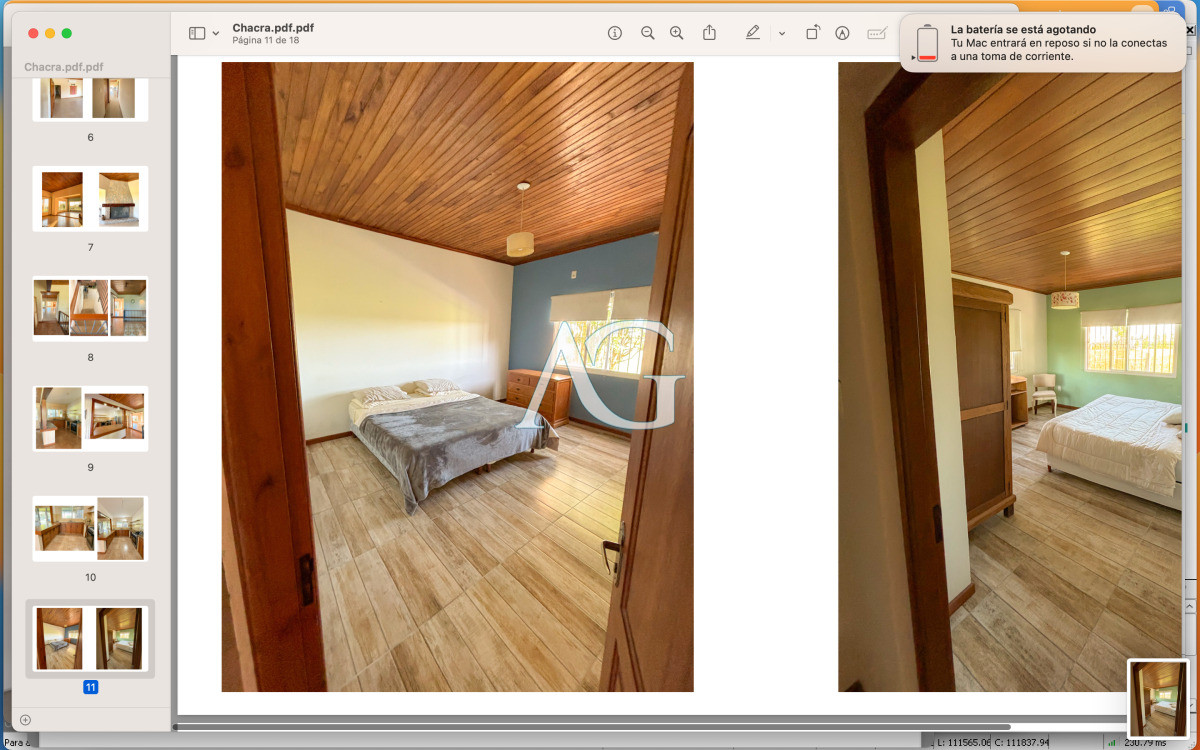Click the low battery notification banner

(x=1042, y=43)
